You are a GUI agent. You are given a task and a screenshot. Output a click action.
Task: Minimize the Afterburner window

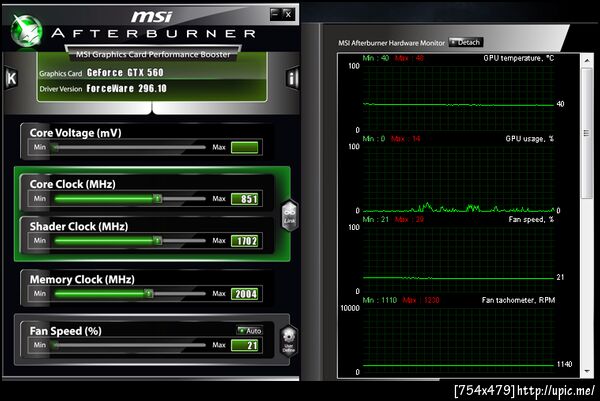pos(276,14)
